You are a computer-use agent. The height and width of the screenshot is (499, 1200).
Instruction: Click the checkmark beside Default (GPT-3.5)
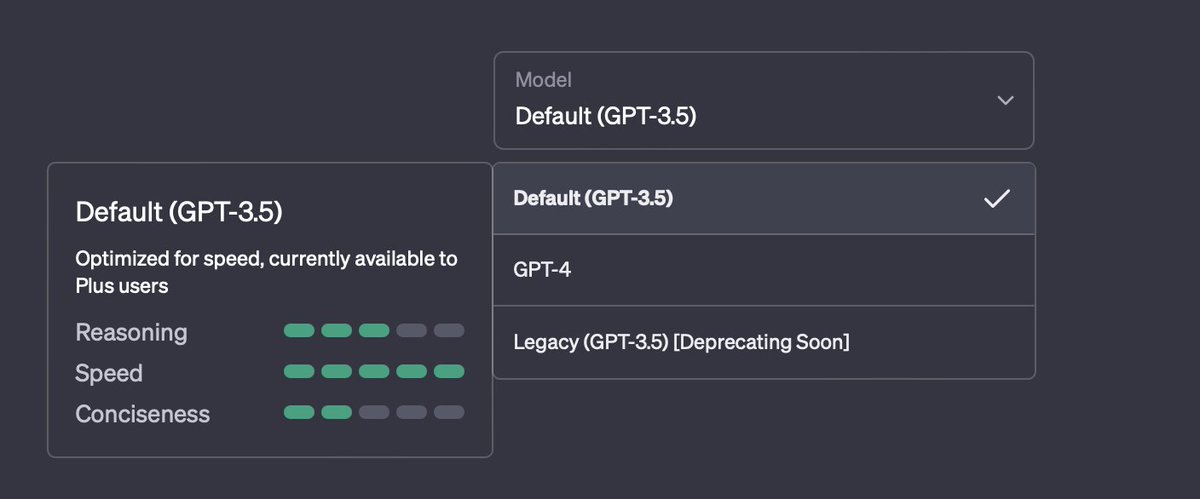click(x=997, y=198)
